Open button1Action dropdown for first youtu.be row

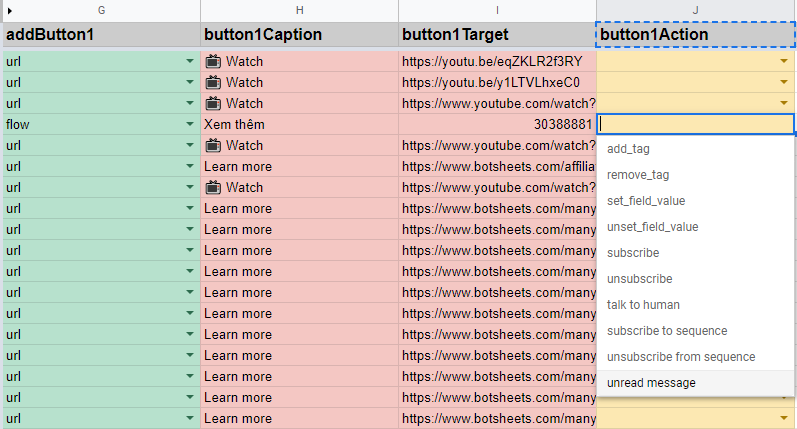[x=784, y=61]
